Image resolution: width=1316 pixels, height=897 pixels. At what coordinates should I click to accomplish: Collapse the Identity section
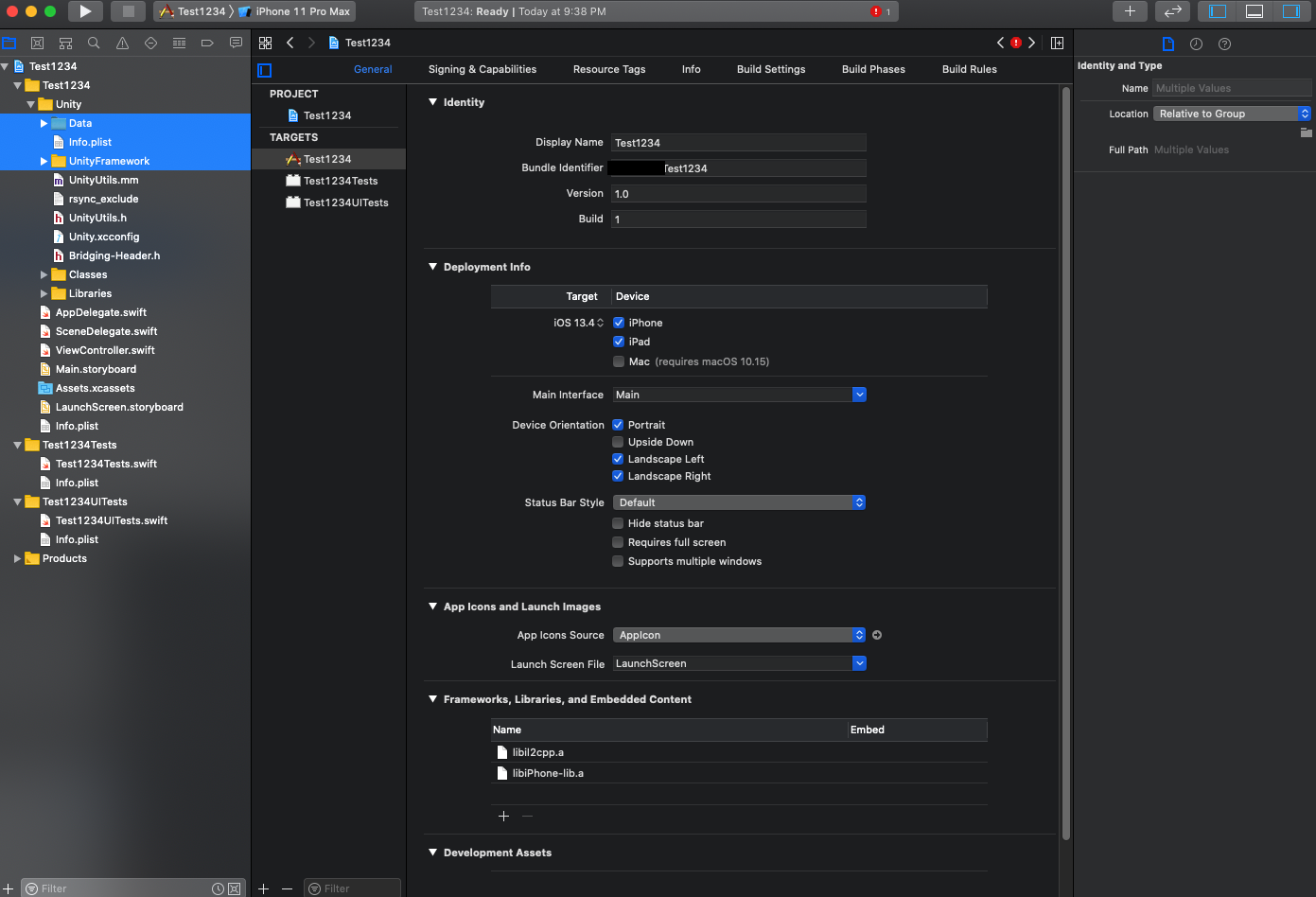coord(433,102)
